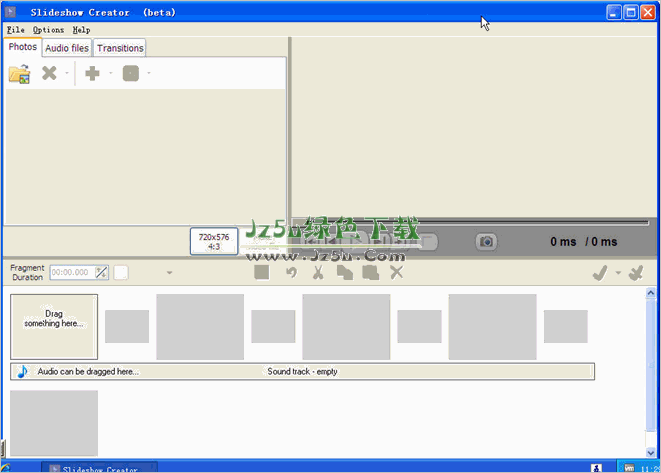This screenshot has width=661, height=473.
Task: Switch to the Audio files tab
Action: pos(67,48)
